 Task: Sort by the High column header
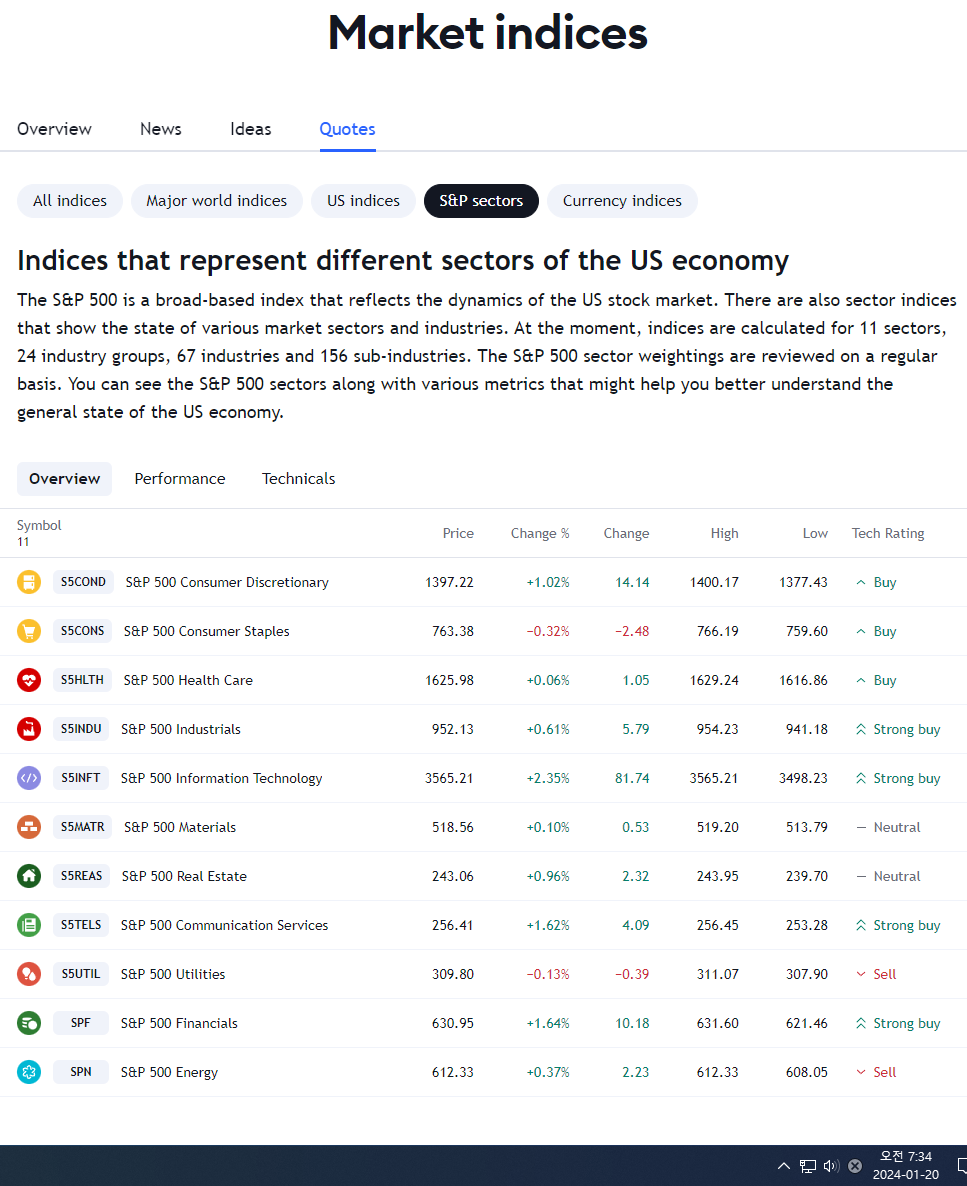pyautogui.click(x=724, y=533)
